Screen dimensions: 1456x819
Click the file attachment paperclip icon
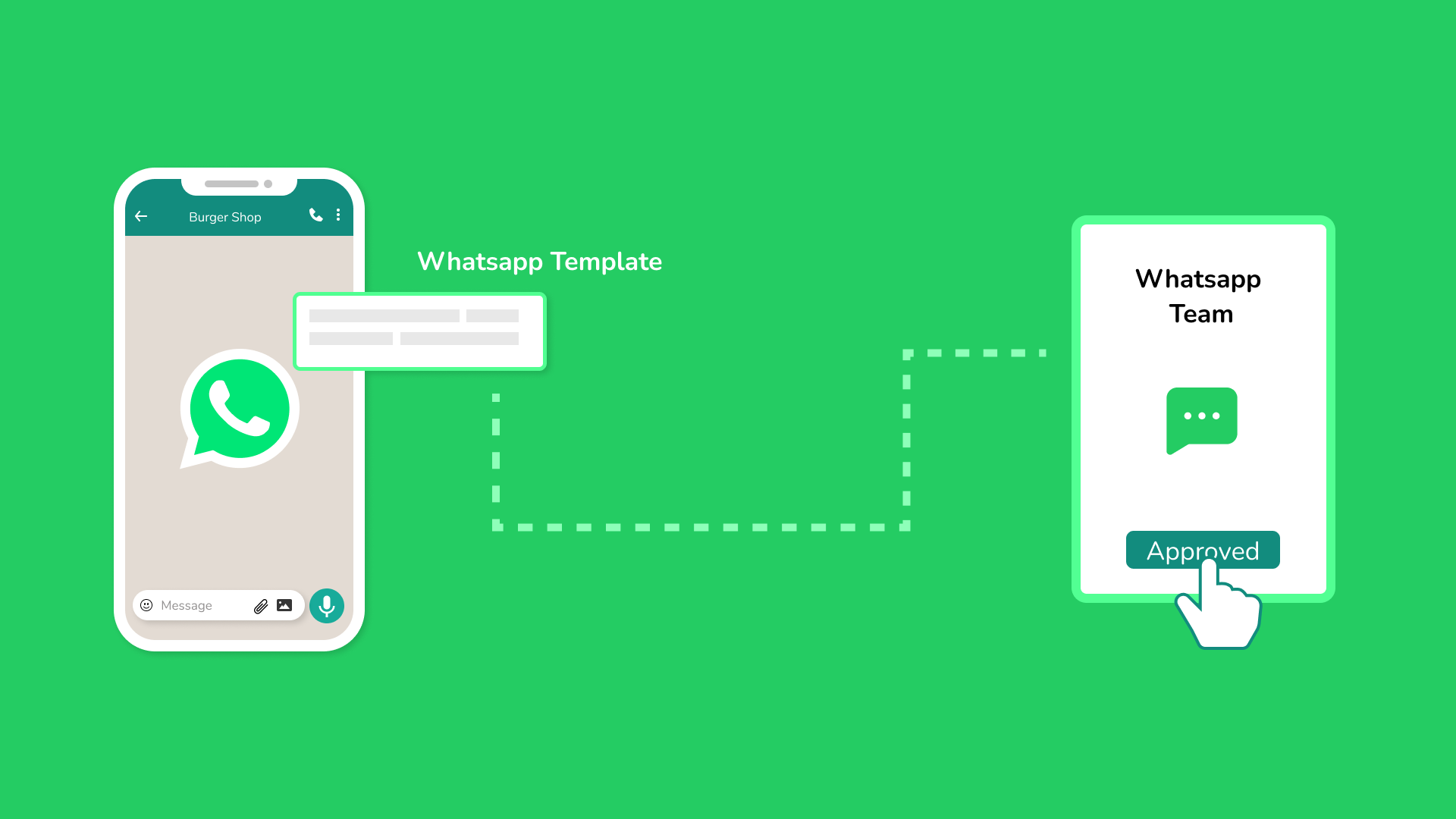click(259, 604)
